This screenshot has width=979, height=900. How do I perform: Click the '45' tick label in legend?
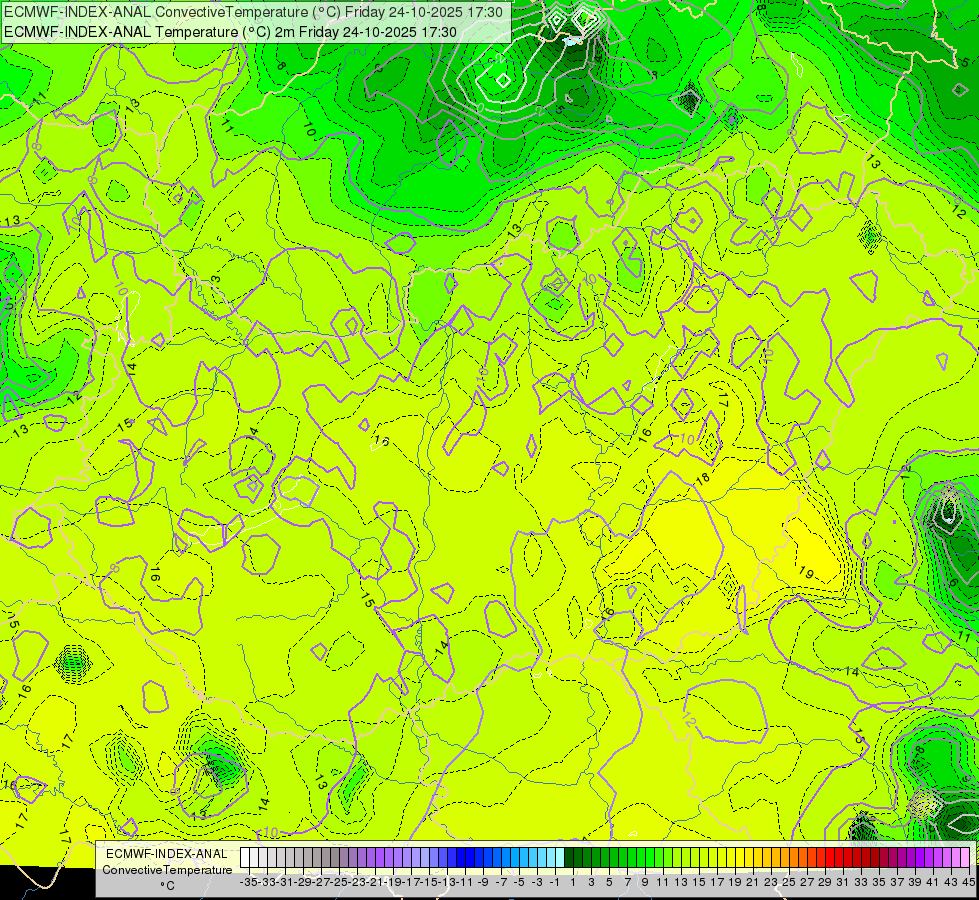pos(968,882)
